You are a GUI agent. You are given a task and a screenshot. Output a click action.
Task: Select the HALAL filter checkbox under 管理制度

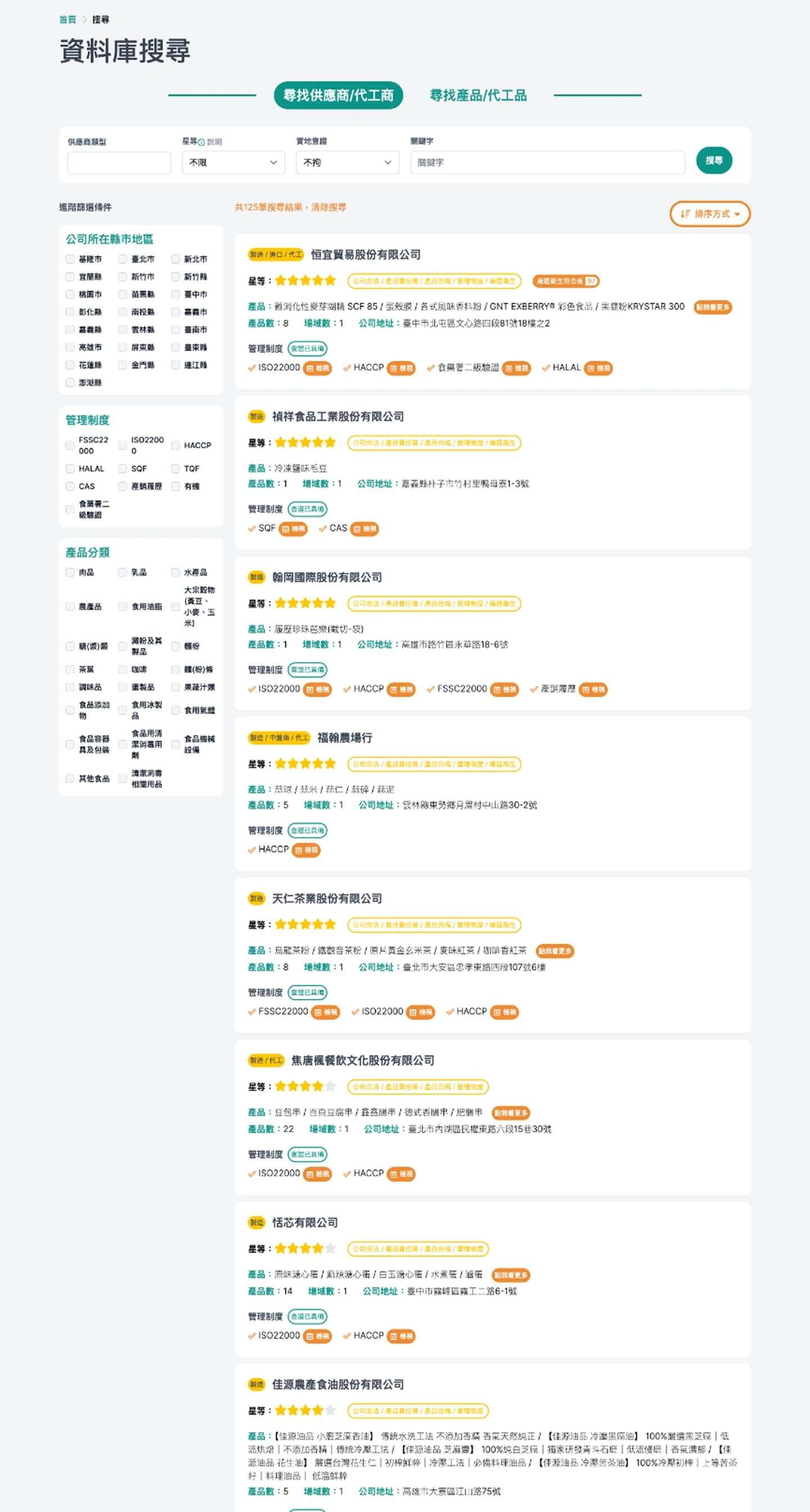(x=70, y=468)
